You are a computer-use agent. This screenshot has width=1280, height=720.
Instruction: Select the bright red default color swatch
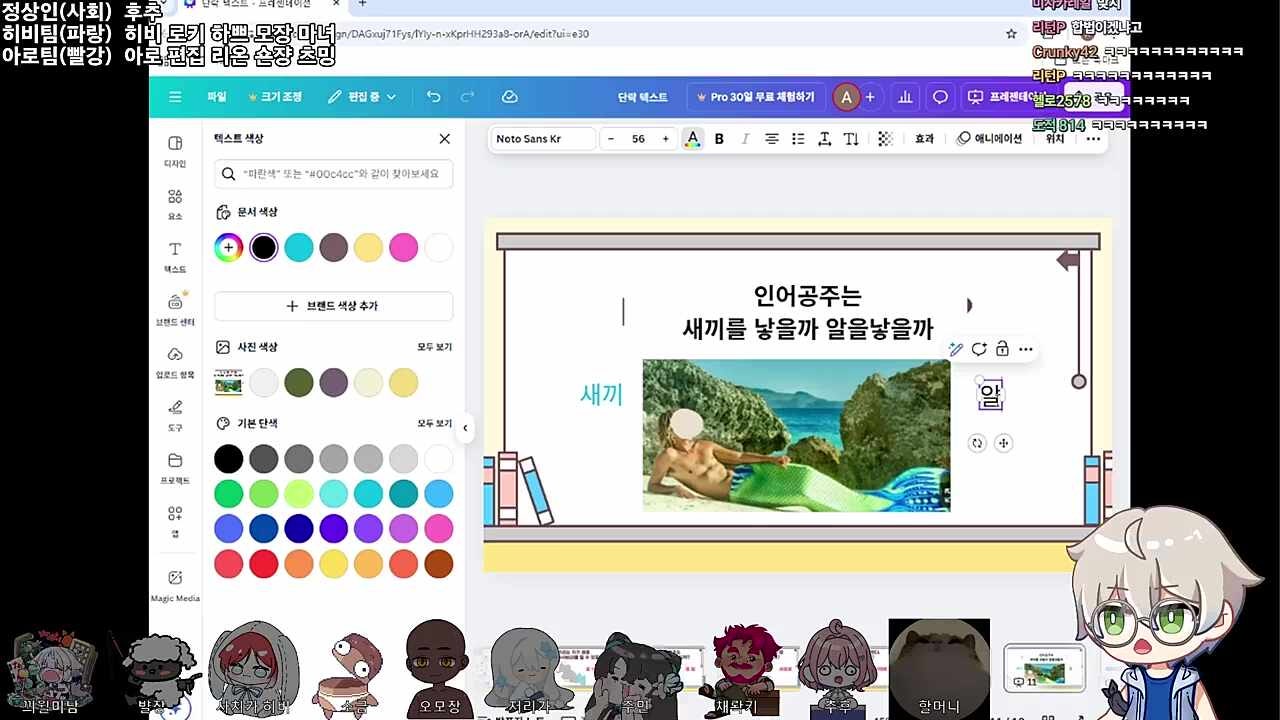pyautogui.click(x=263, y=564)
